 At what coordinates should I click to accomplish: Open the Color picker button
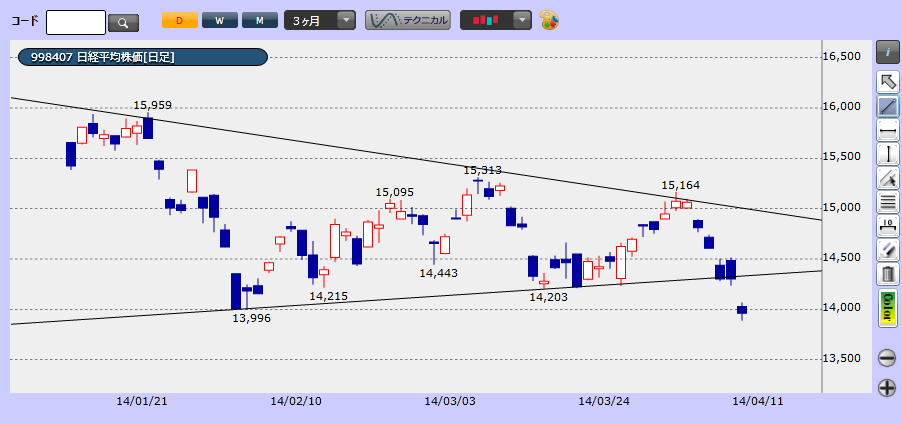[888, 308]
